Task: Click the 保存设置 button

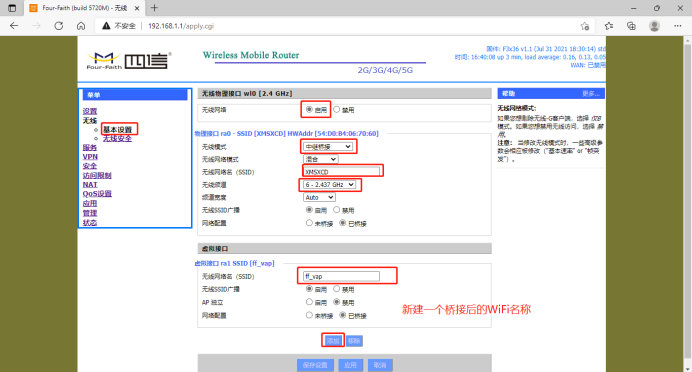Action: point(315,365)
